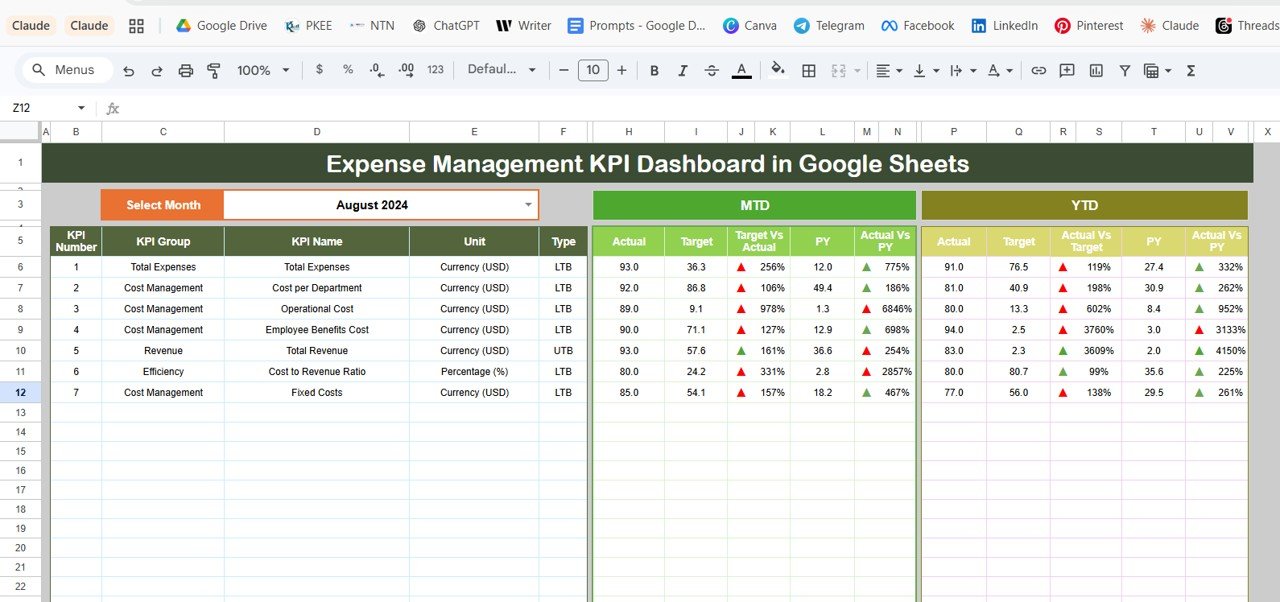Open the functions sigma icon
This screenshot has width=1280, height=602.
coord(1190,70)
